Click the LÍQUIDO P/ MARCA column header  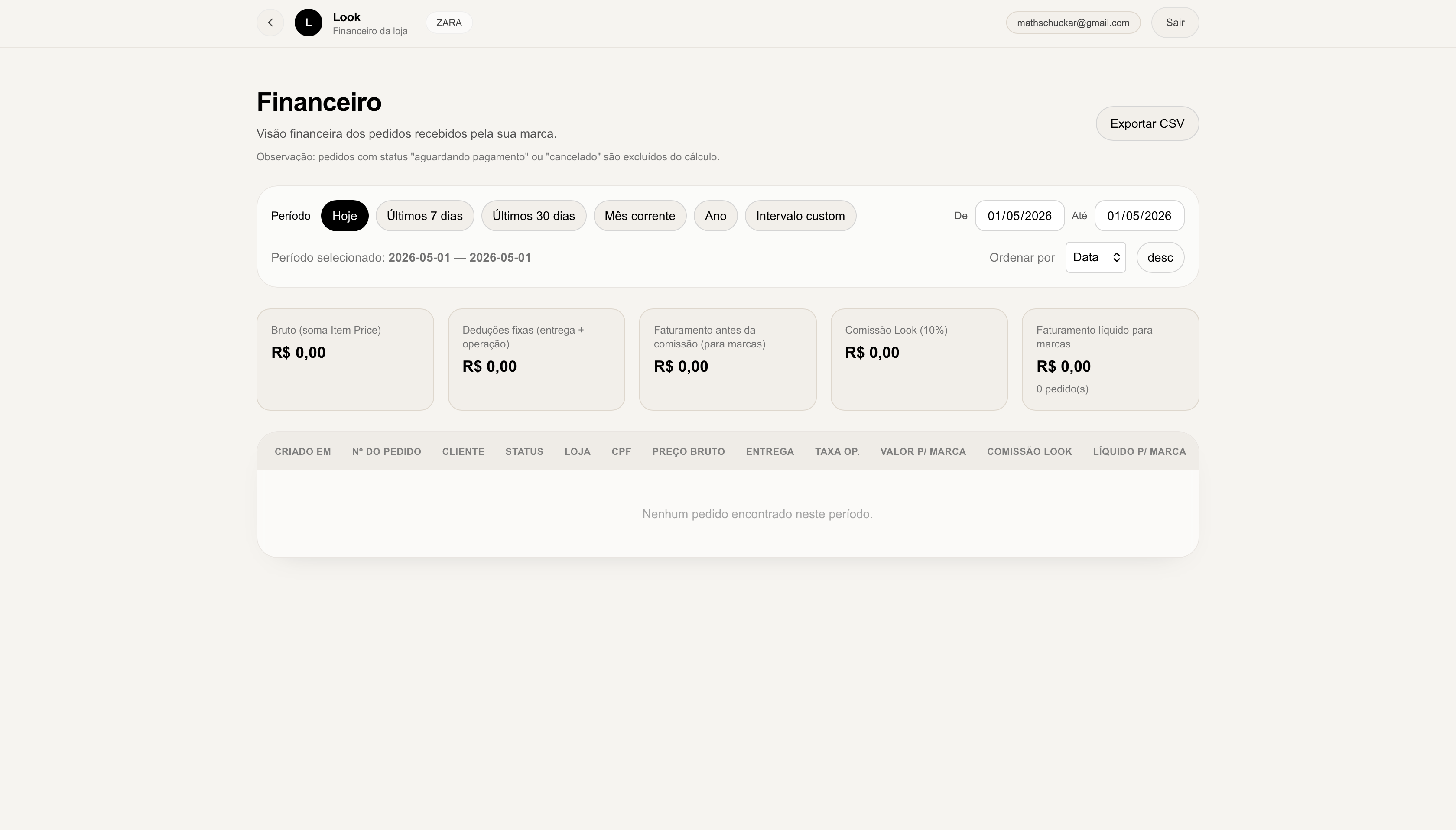pos(1139,451)
